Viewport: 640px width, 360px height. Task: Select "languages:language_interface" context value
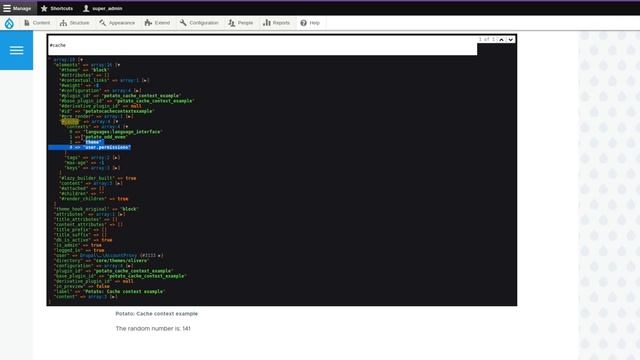tap(123, 132)
